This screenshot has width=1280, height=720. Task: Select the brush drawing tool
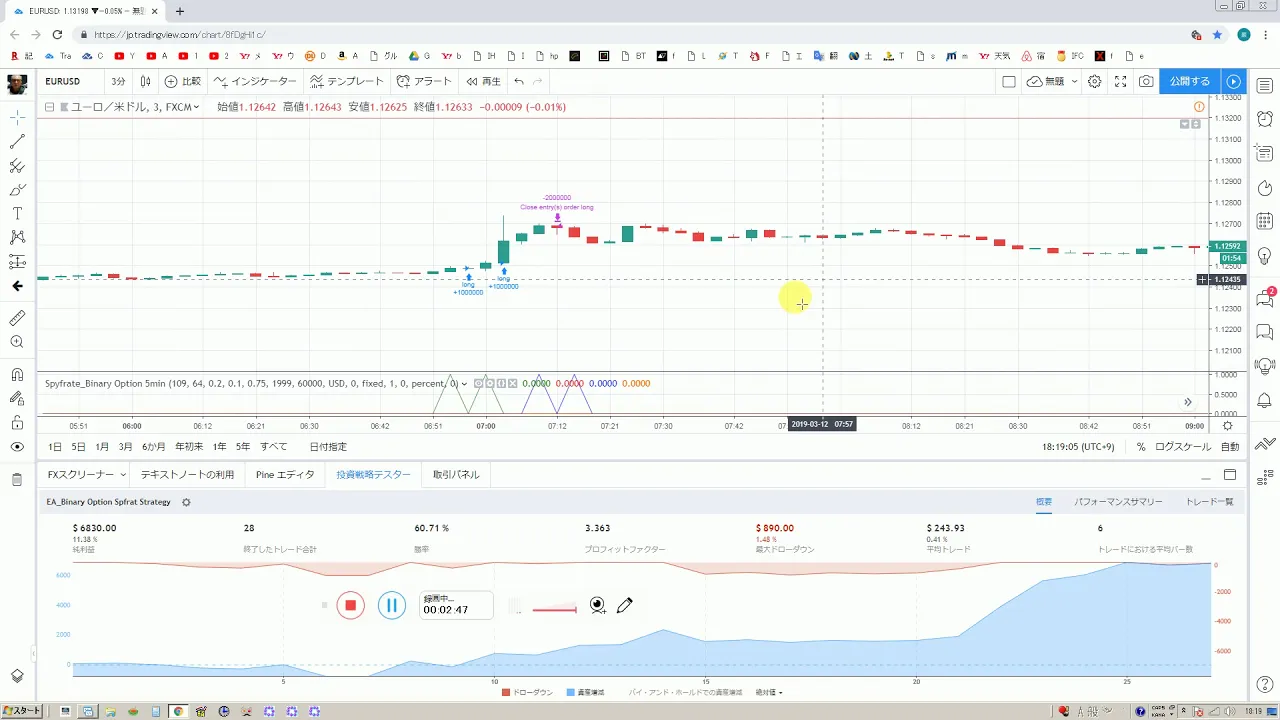pyautogui.click(x=17, y=190)
